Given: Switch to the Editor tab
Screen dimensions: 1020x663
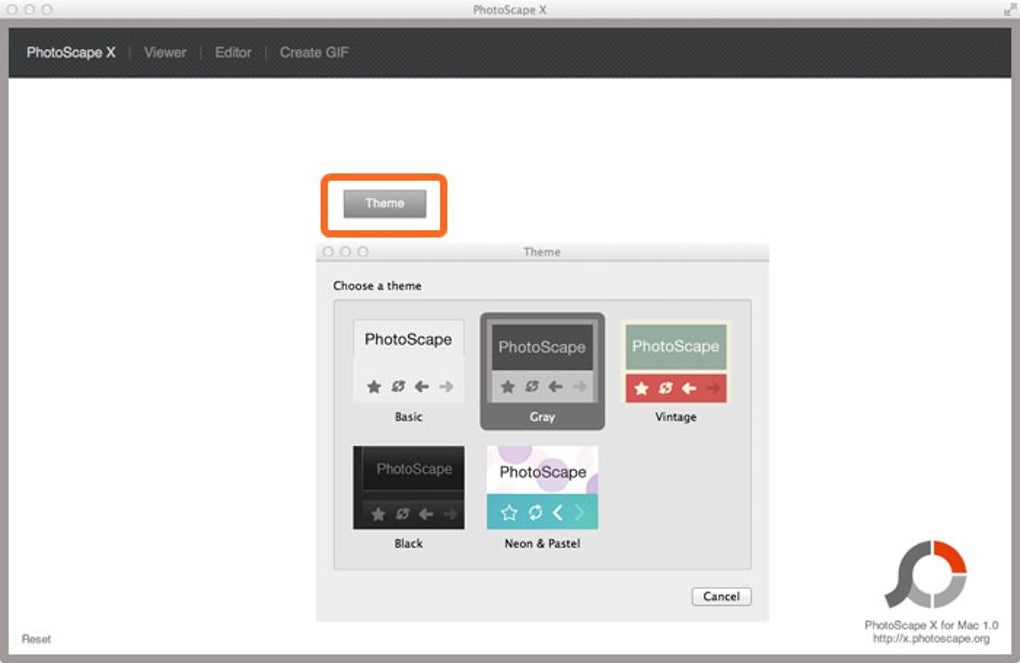Looking at the screenshot, I should [233, 53].
